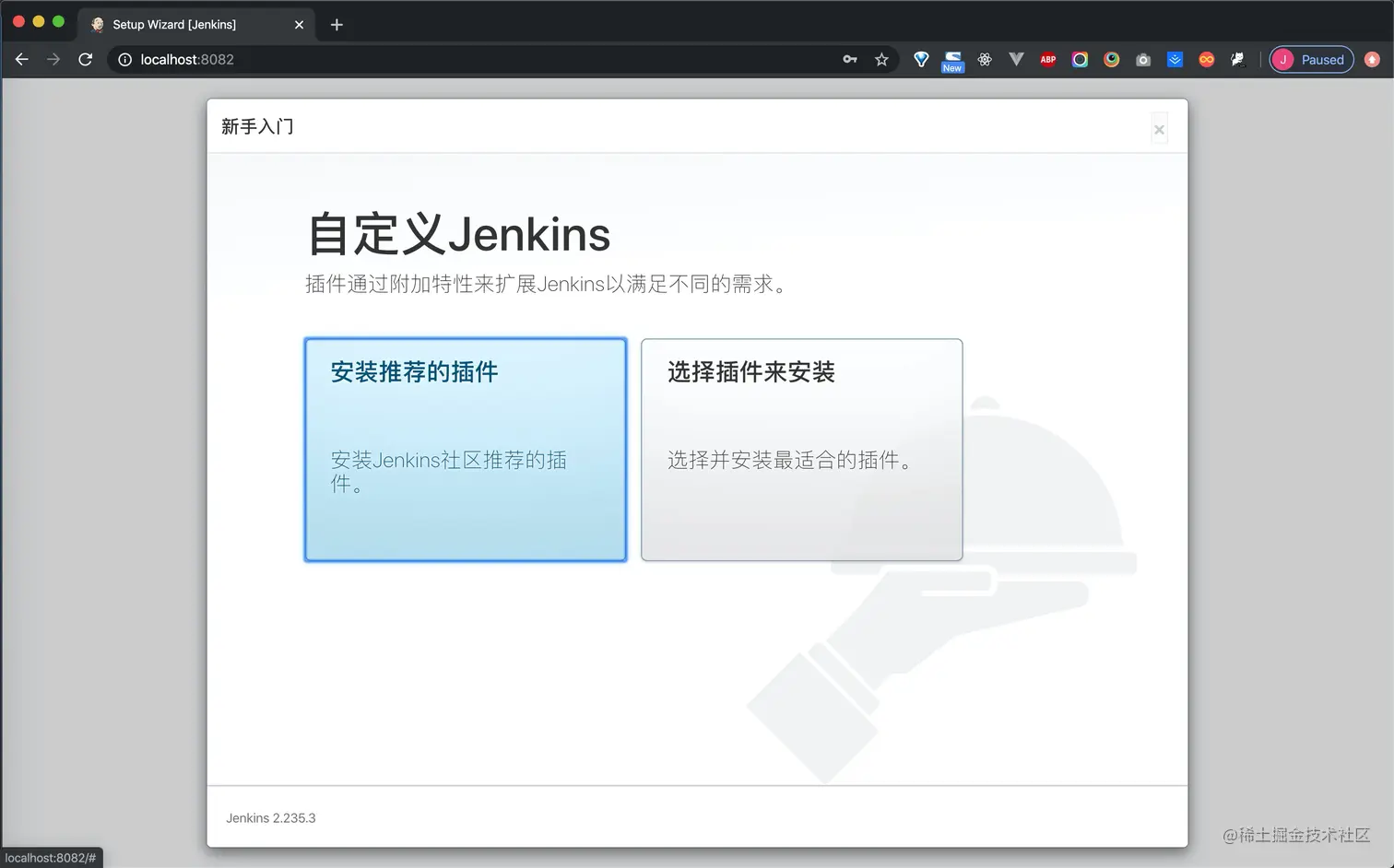Open the AdBlock Plus extension
The image size is (1394, 868).
1048,60
